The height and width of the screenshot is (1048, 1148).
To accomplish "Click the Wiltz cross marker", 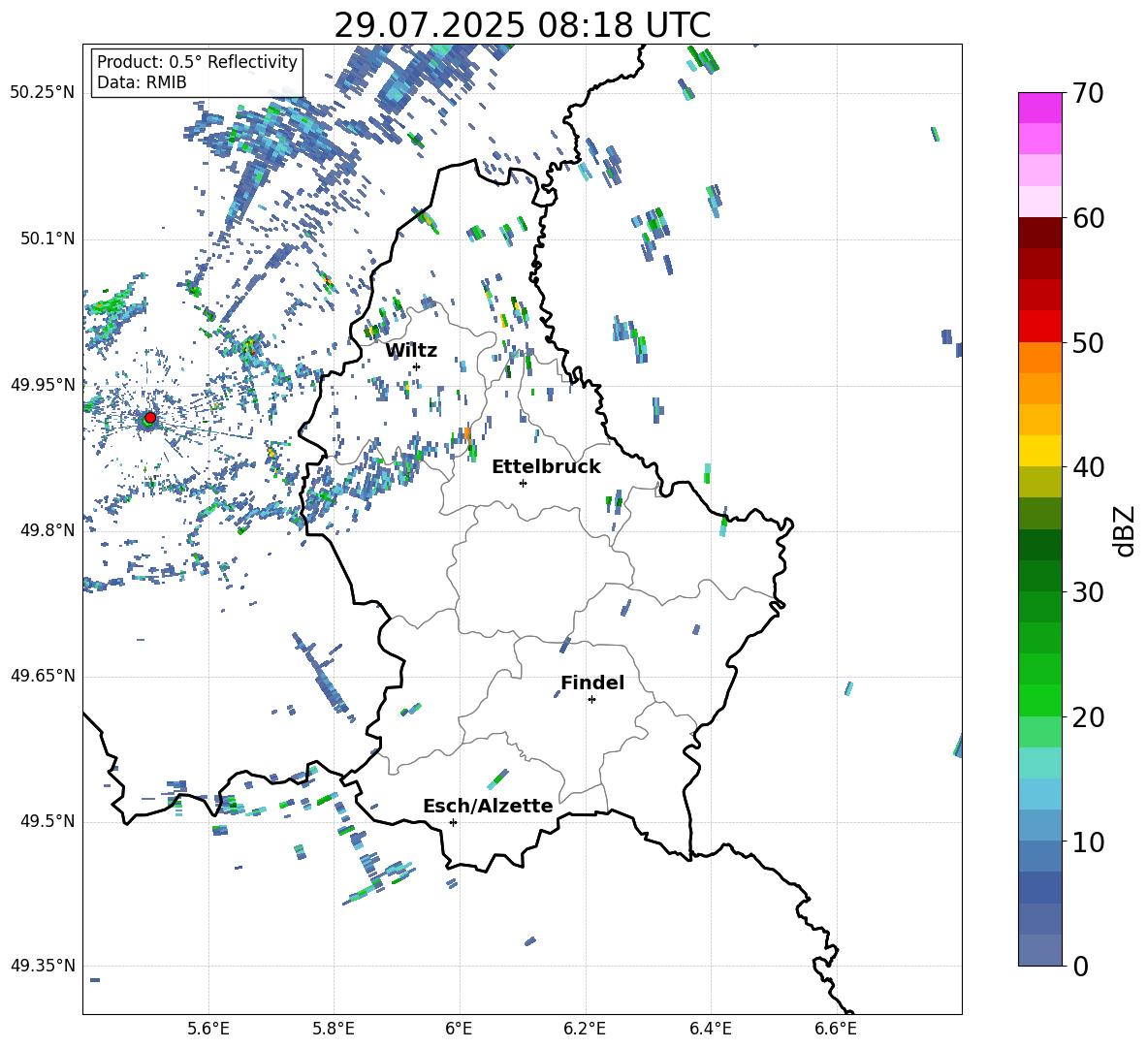I will coord(417,366).
